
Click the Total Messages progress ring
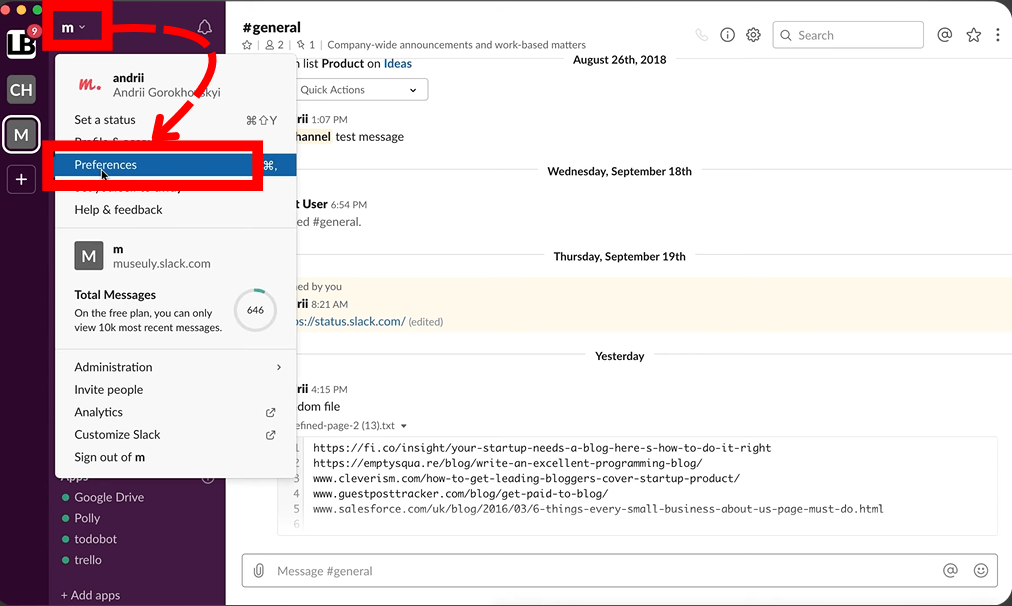tap(255, 310)
